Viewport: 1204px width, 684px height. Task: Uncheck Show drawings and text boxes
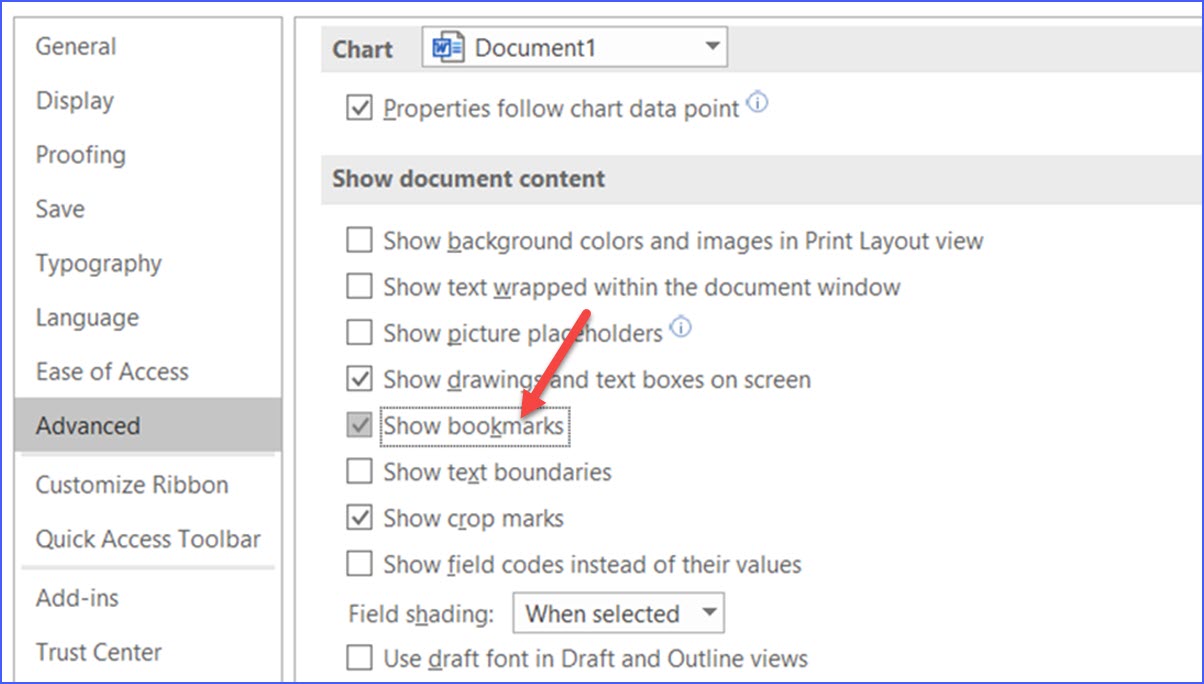(358, 379)
